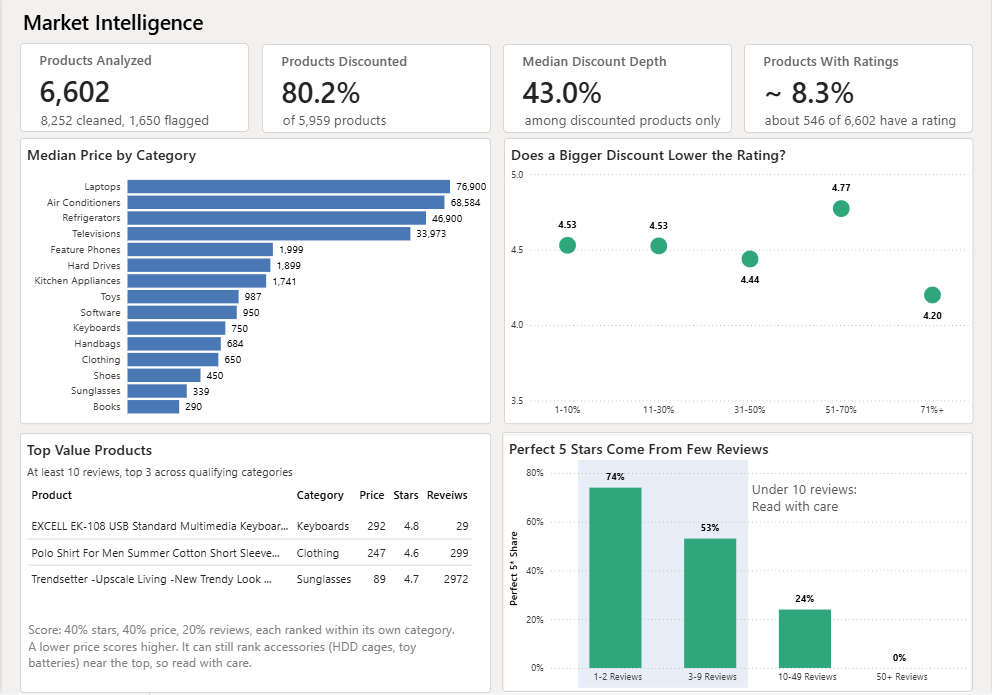Click the 24% bar for 10-49 Reviews

click(x=805, y=639)
